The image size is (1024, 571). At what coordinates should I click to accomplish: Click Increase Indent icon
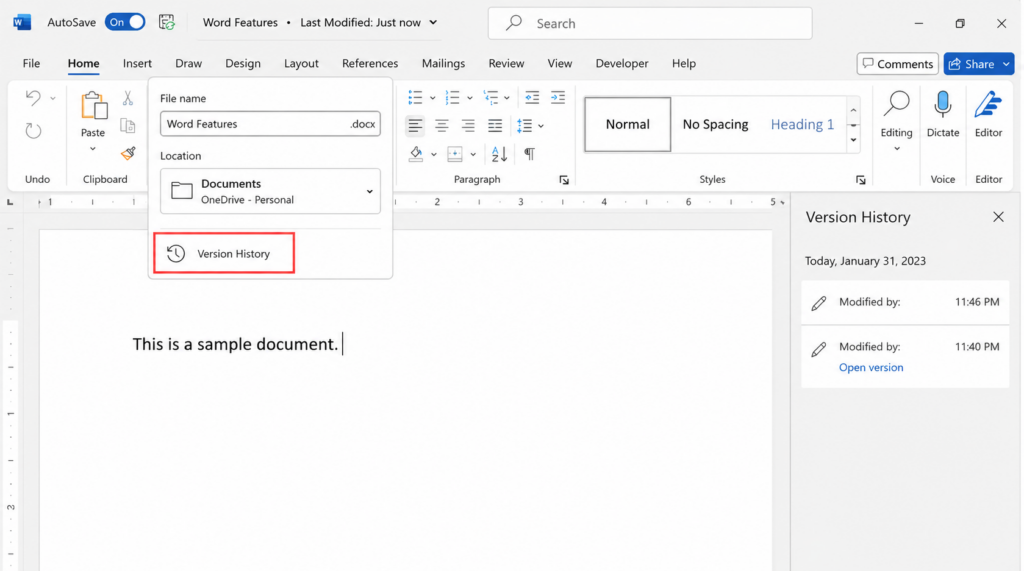558,98
